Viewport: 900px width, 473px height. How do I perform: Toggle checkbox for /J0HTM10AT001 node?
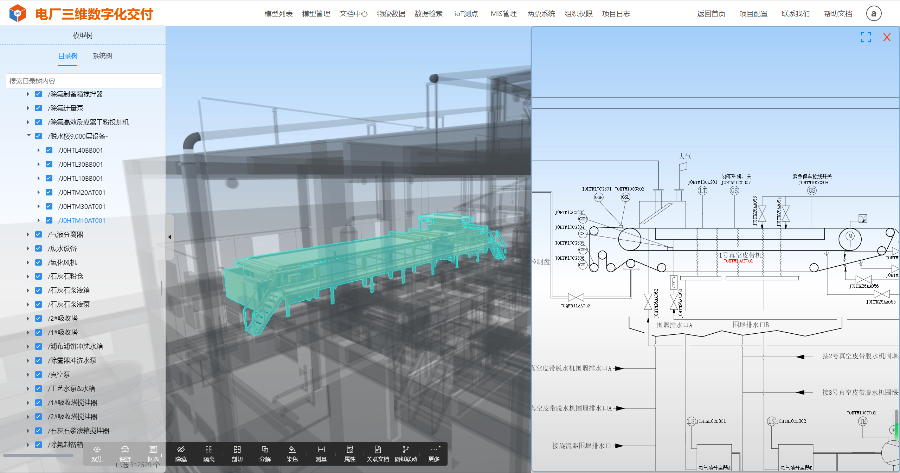click(49, 220)
